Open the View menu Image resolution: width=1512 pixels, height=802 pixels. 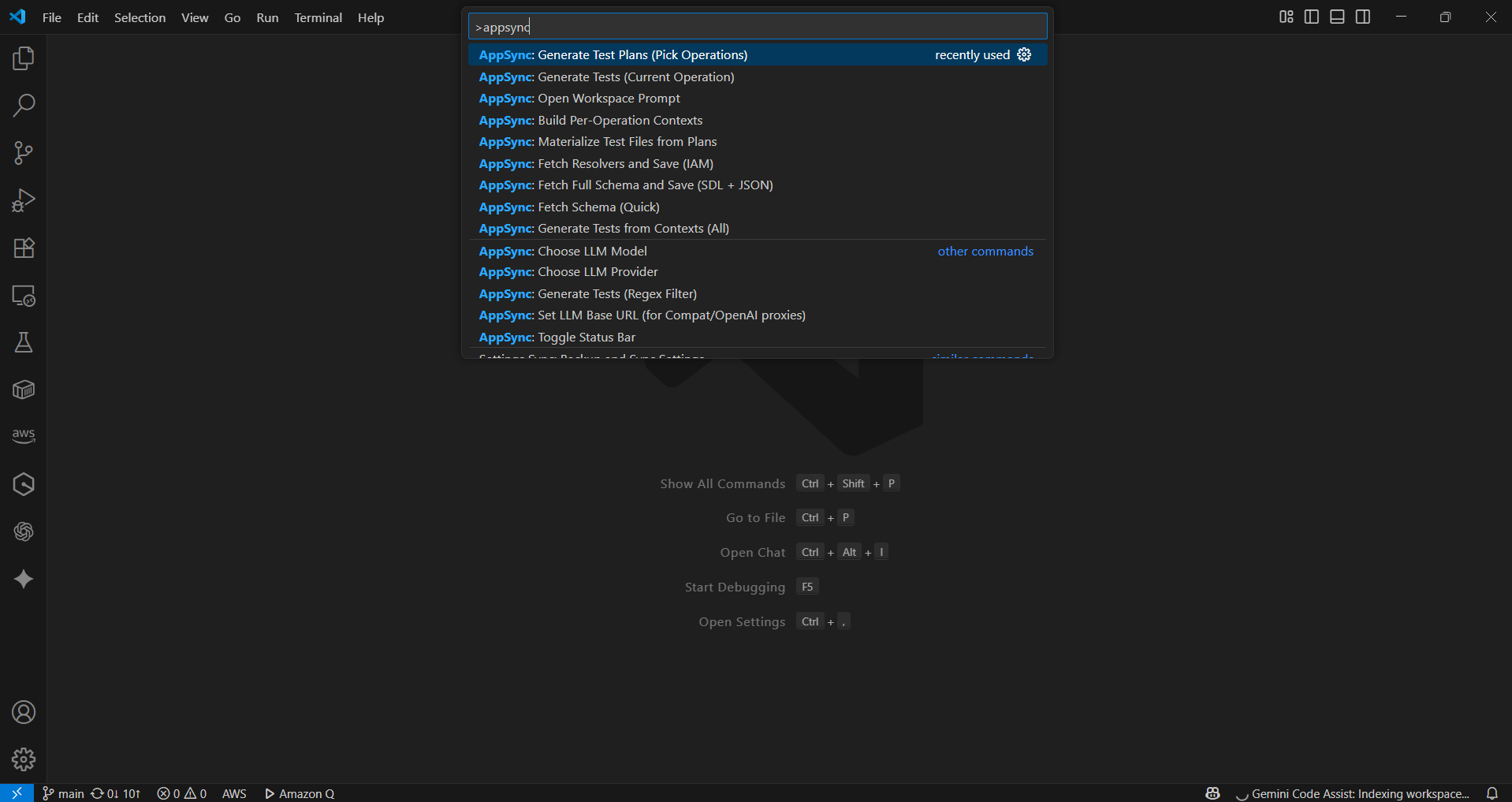point(195,17)
